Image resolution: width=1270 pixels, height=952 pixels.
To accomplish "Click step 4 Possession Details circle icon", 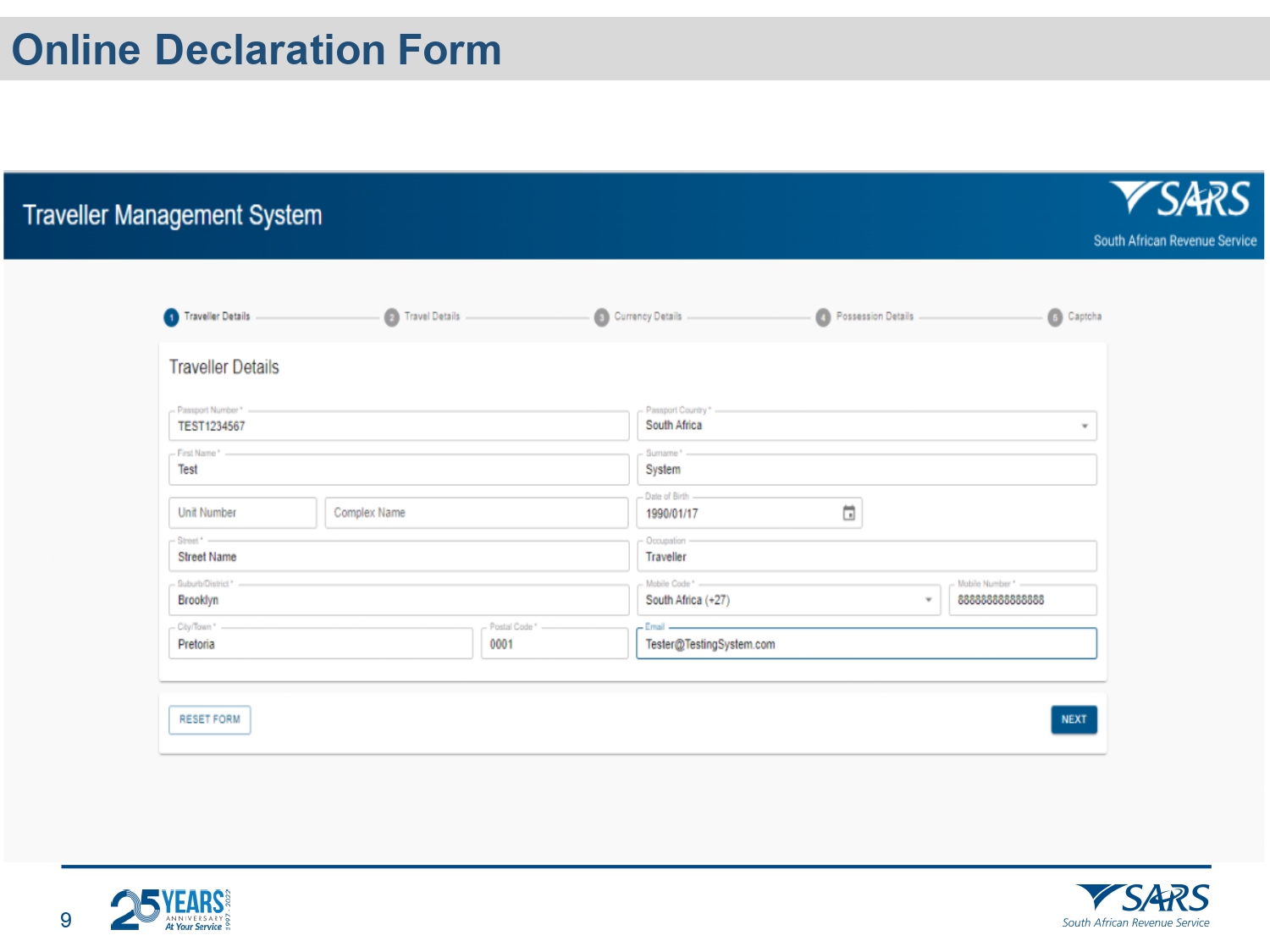I will 823,317.
